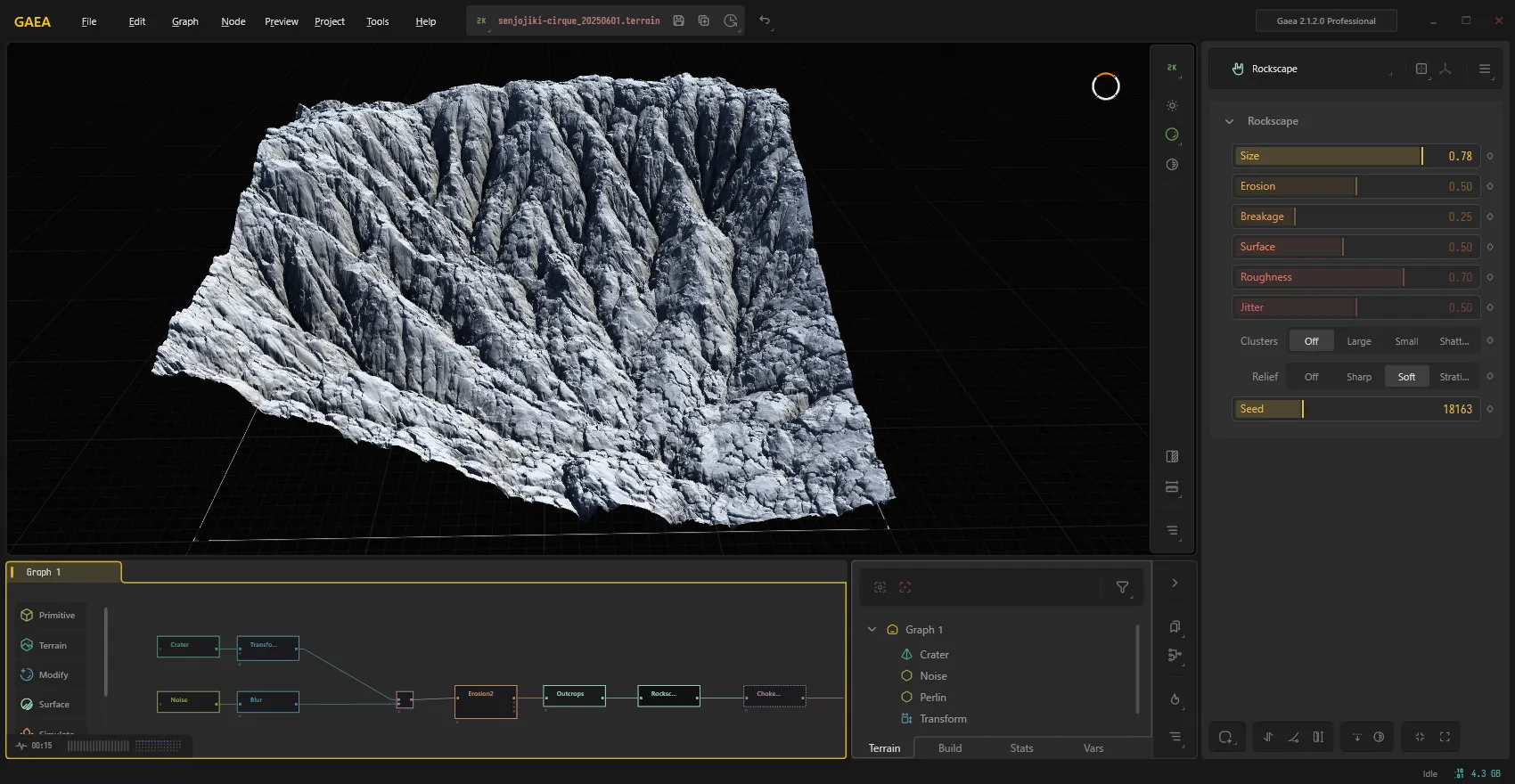Open viewport lighting sun icon
This screenshot has width=1515, height=784.
[1172, 105]
